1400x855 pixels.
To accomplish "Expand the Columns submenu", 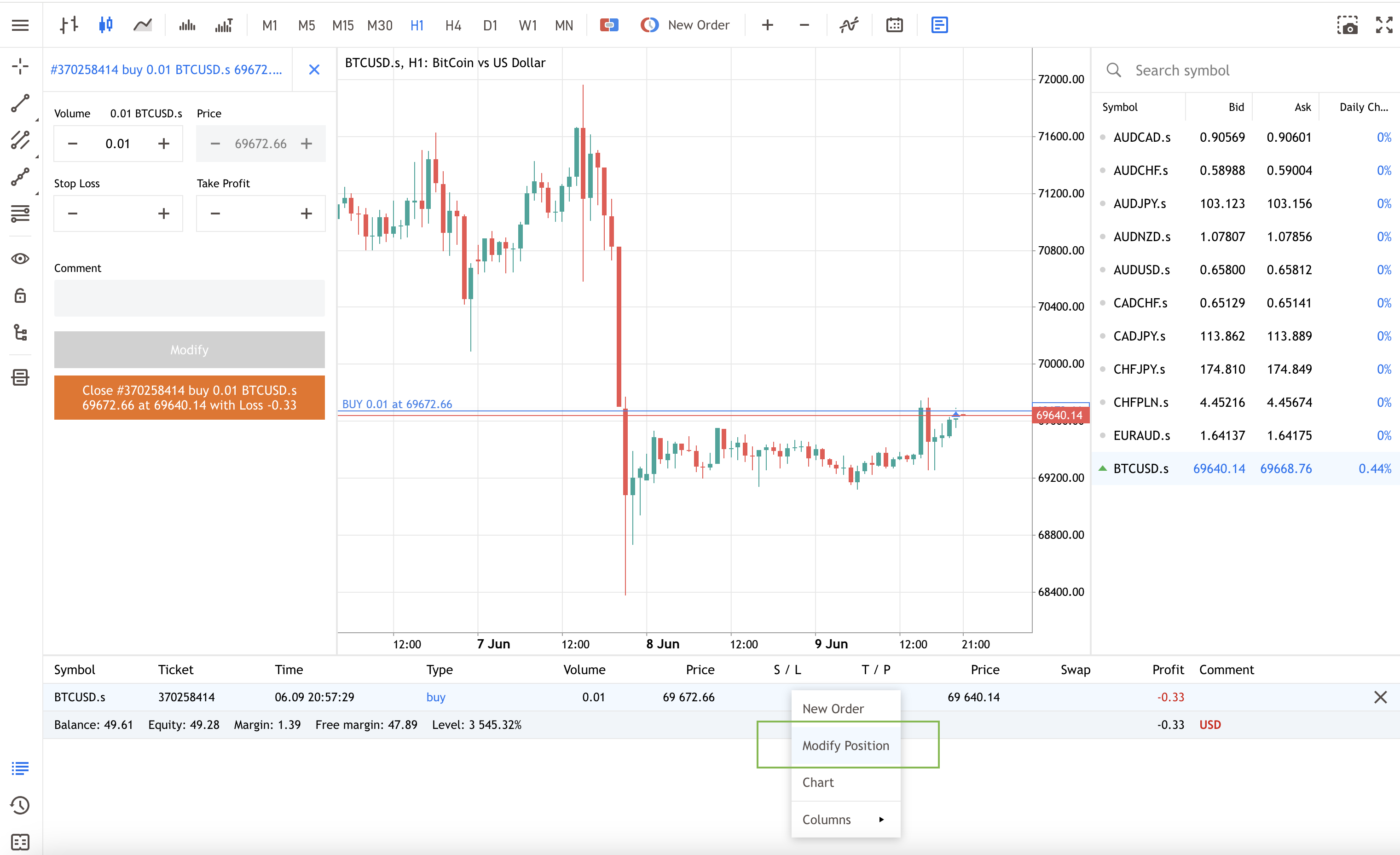I will tap(846, 819).
